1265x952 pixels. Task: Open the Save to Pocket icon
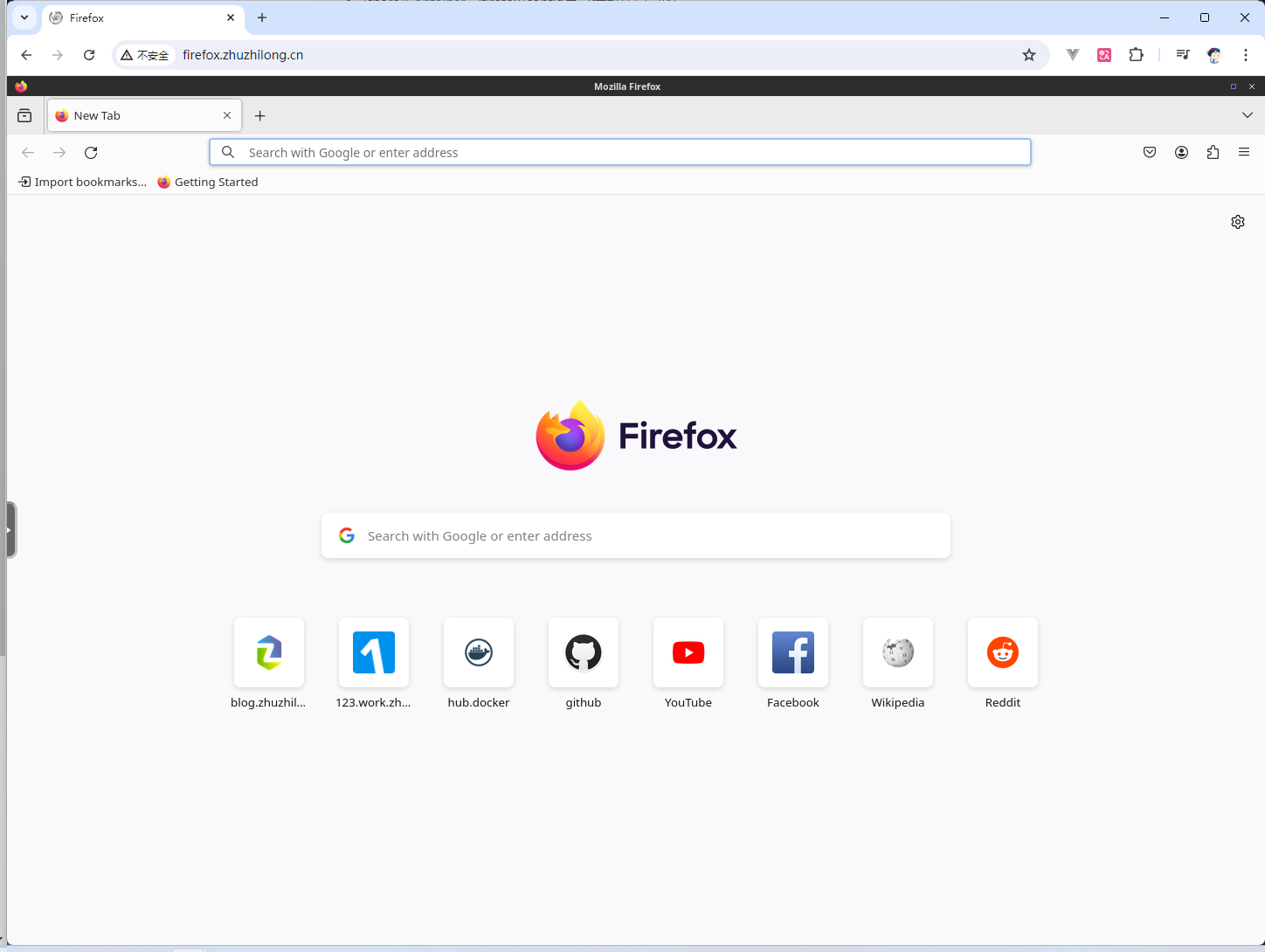(1150, 152)
